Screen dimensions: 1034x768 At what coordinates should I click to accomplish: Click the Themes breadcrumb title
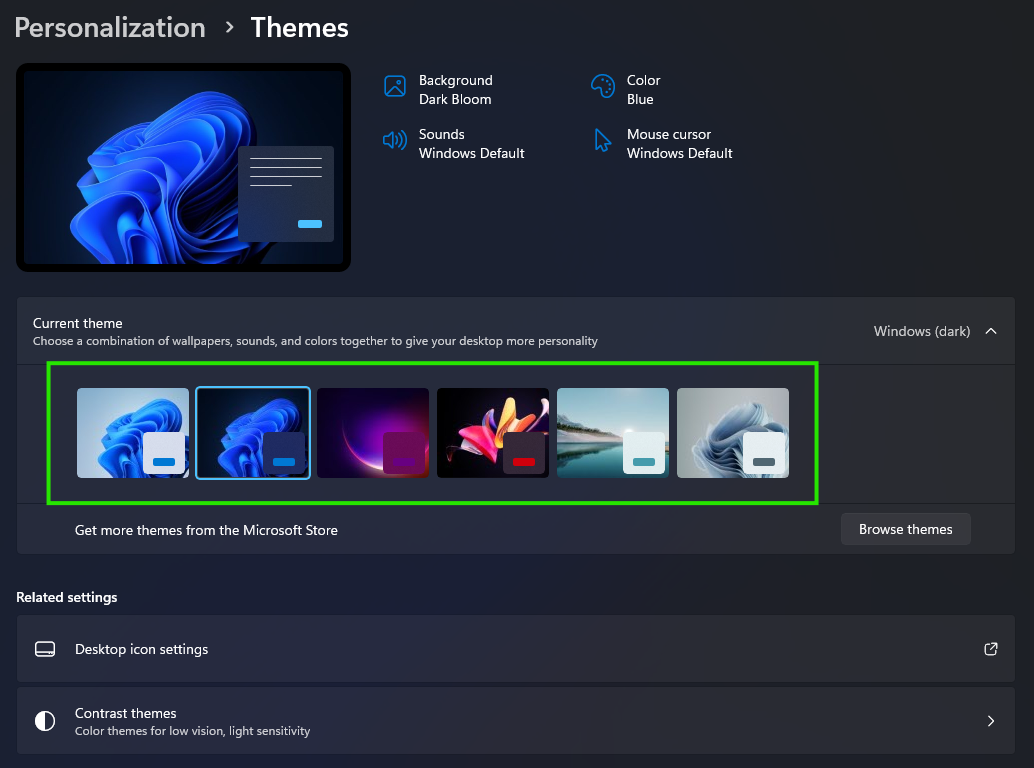click(x=299, y=28)
